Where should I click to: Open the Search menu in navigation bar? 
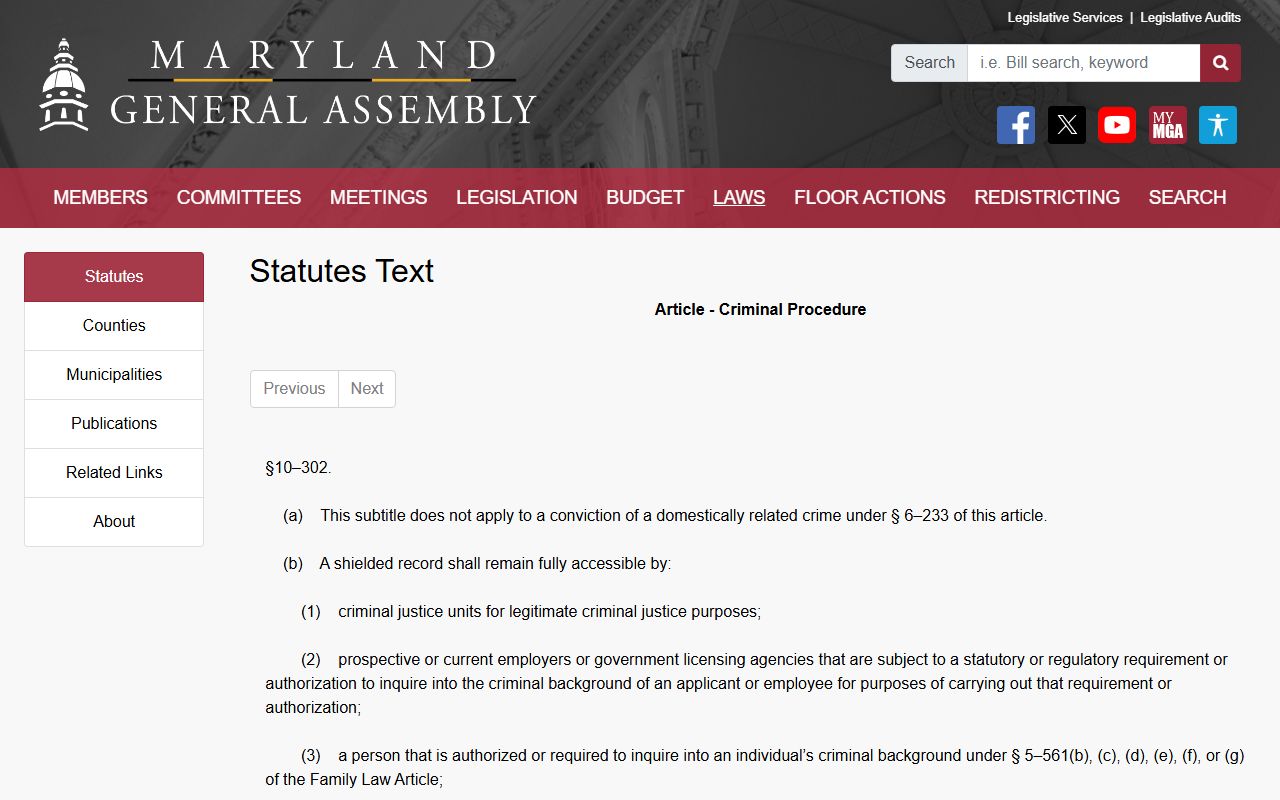[1187, 198]
